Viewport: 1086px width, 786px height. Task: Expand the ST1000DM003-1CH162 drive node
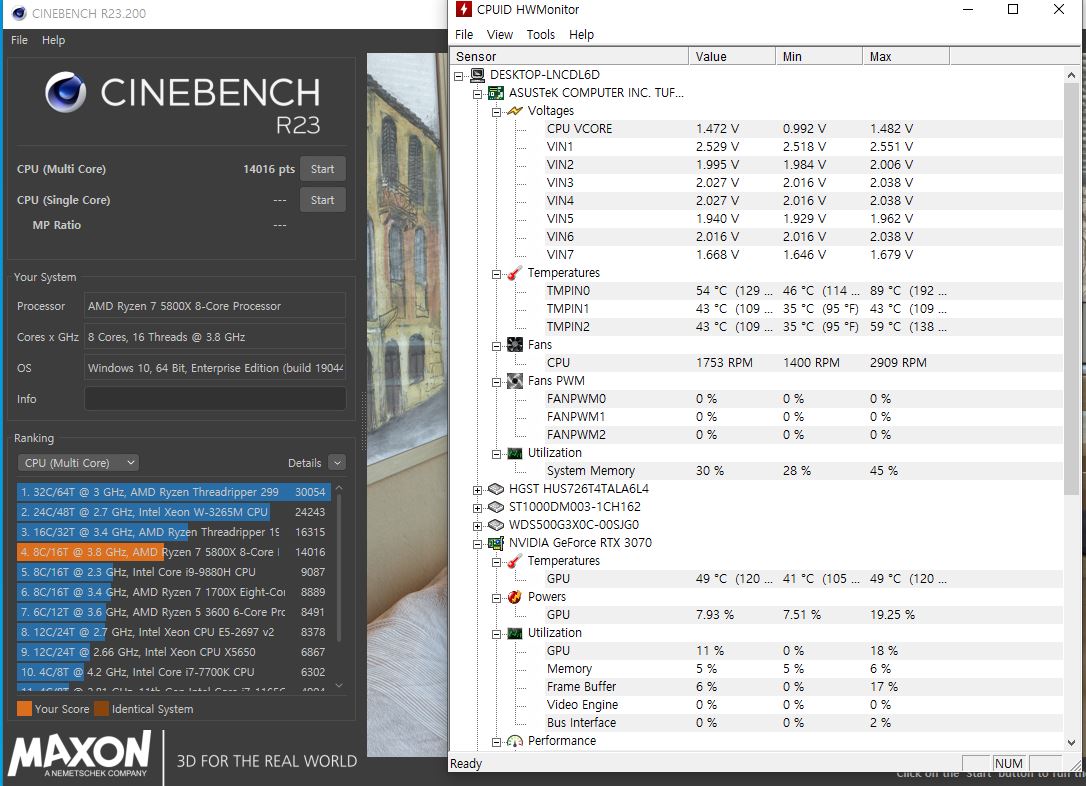point(477,508)
